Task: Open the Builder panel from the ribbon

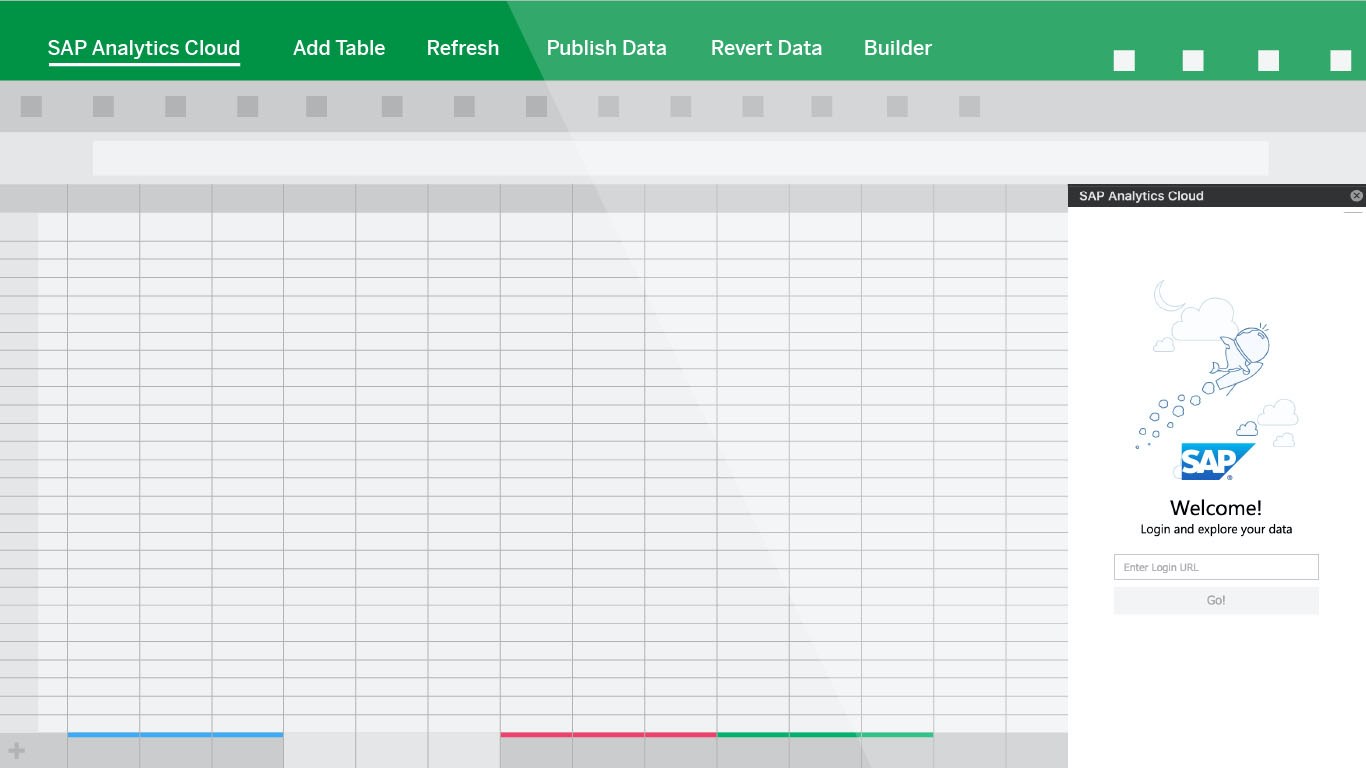Action: tap(898, 48)
